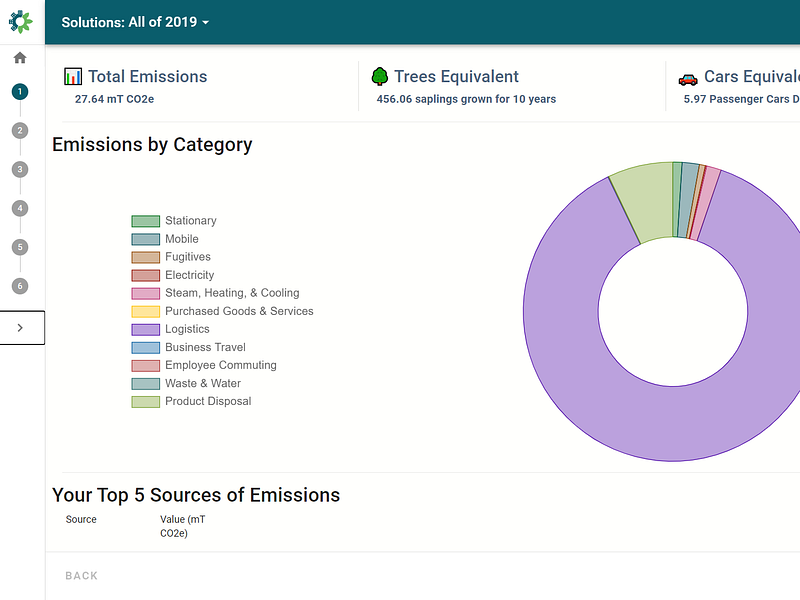800x600 pixels.
Task: Hide the Logistics series via legend
Action: [x=187, y=329]
